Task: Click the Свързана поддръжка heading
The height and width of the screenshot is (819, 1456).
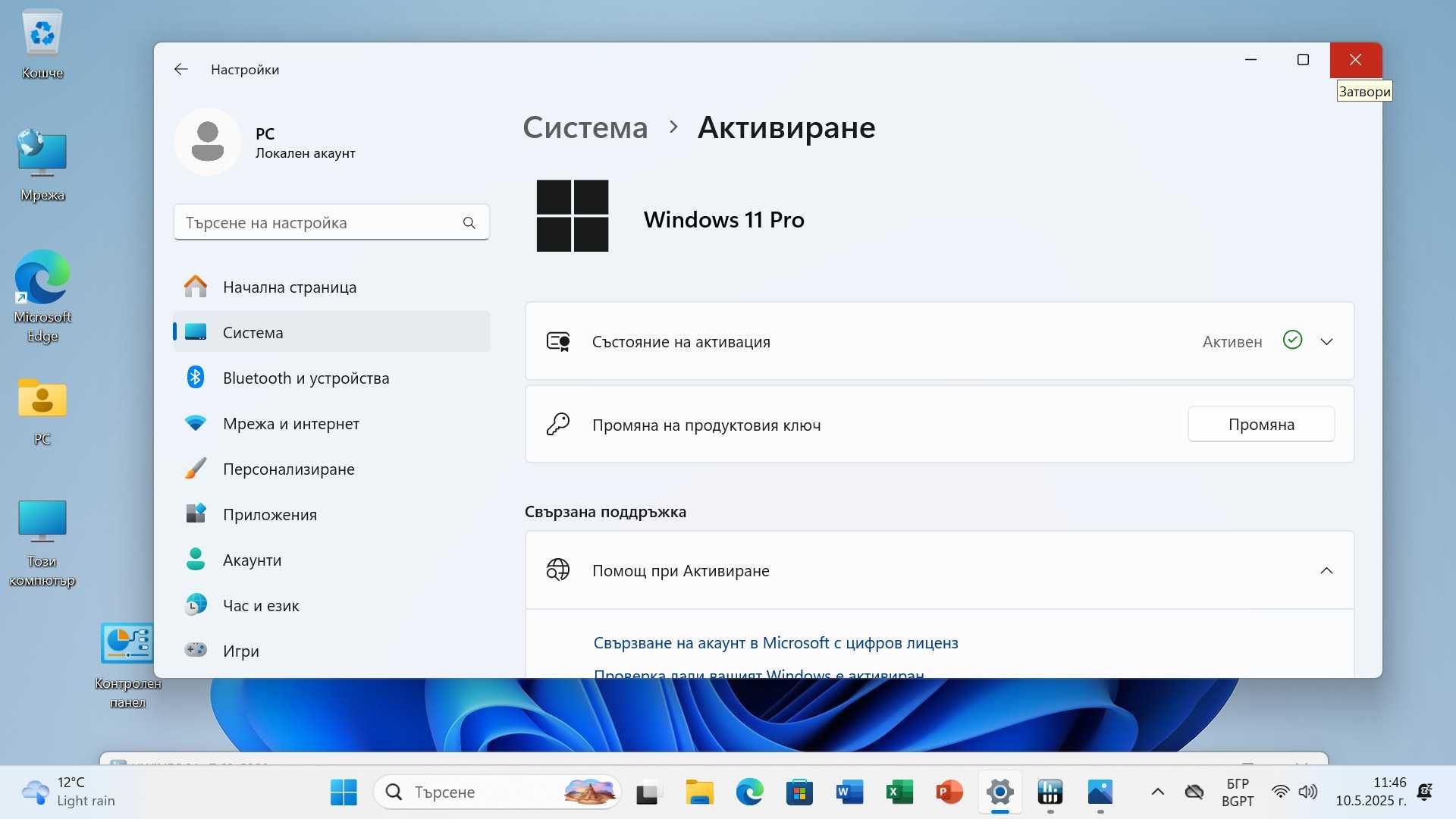Action: [605, 512]
